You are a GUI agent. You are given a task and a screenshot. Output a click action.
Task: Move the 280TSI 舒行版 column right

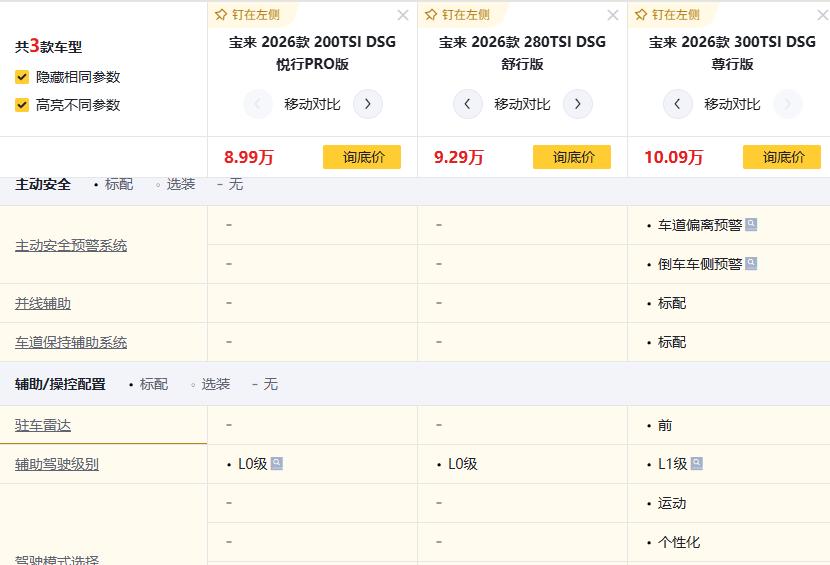578,104
